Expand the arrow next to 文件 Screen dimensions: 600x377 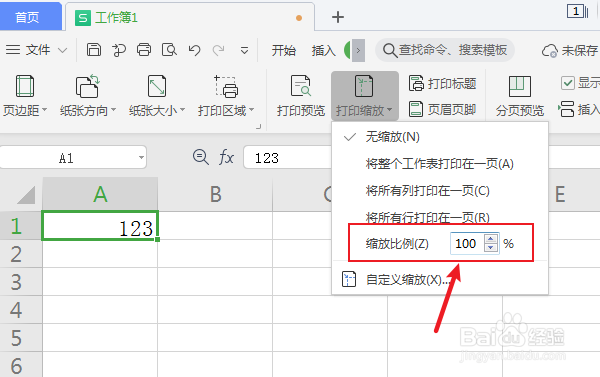pos(62,50)
